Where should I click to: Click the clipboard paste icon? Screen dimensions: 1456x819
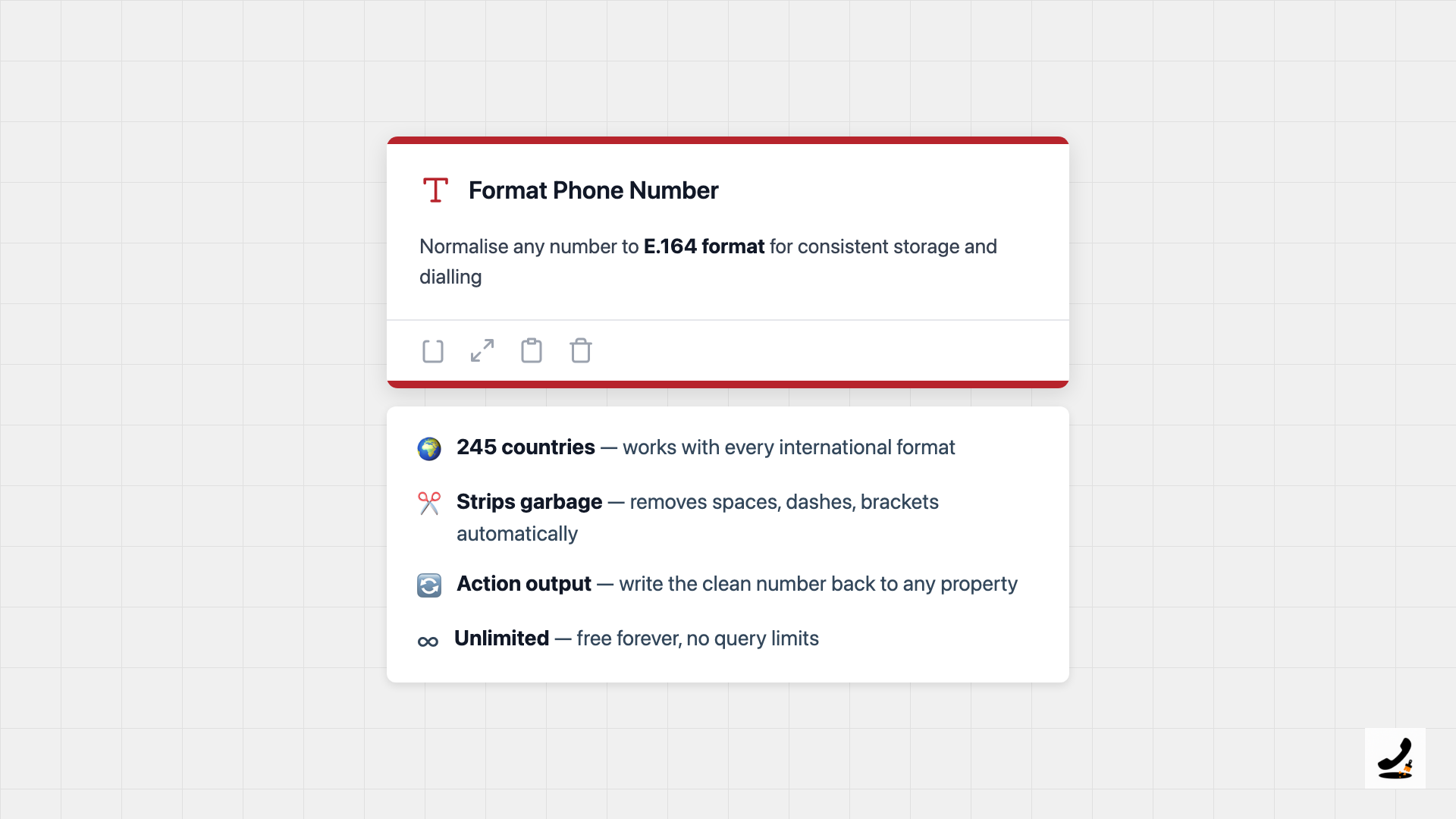(532, 350)
